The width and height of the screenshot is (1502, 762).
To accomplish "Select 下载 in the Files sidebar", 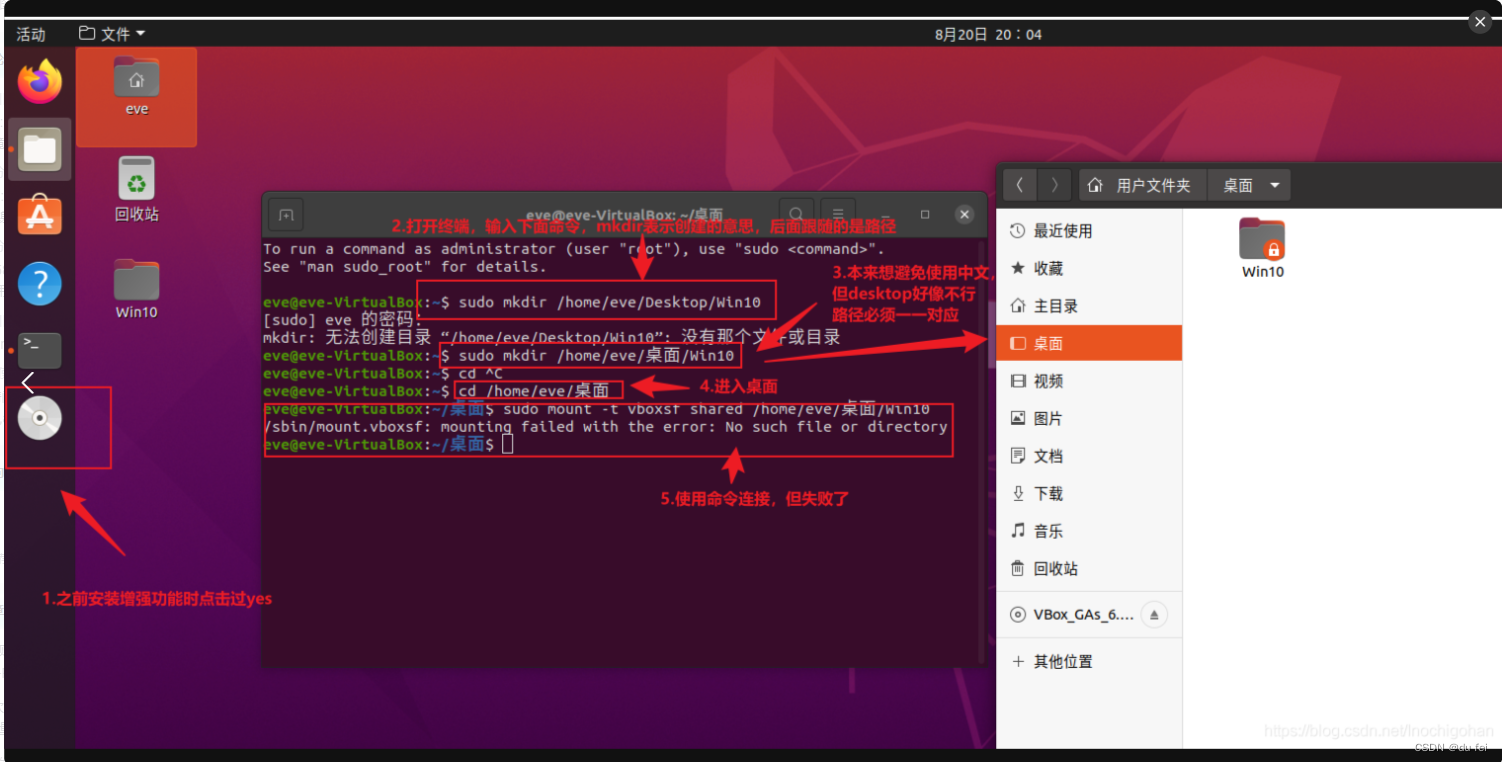I will (x=1089, y=493).
